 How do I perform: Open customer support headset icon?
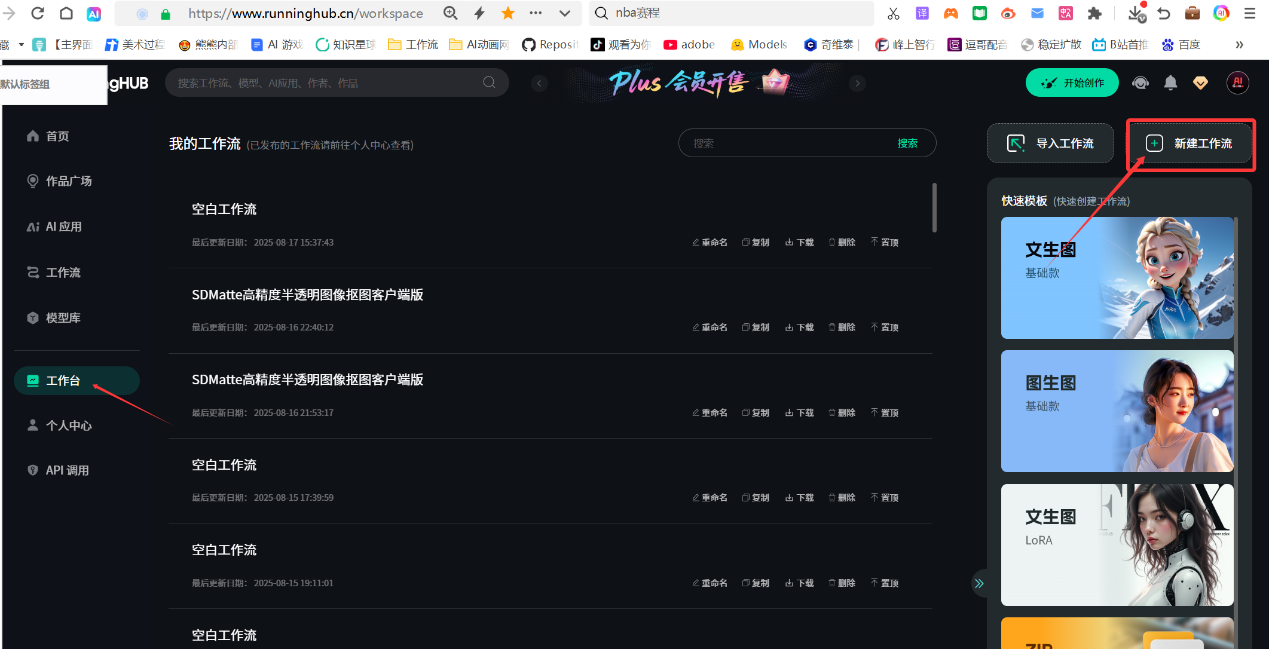coord(1140,83)
